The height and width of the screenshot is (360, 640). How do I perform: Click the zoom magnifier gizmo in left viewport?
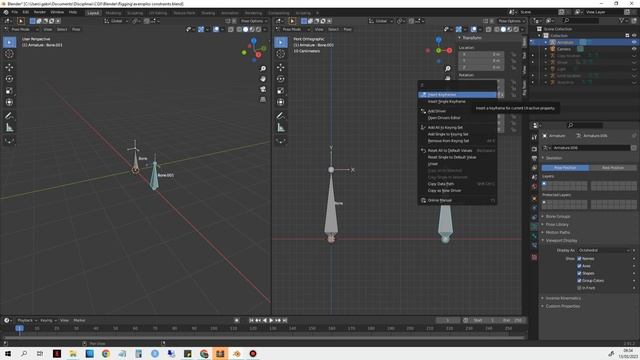263,69
